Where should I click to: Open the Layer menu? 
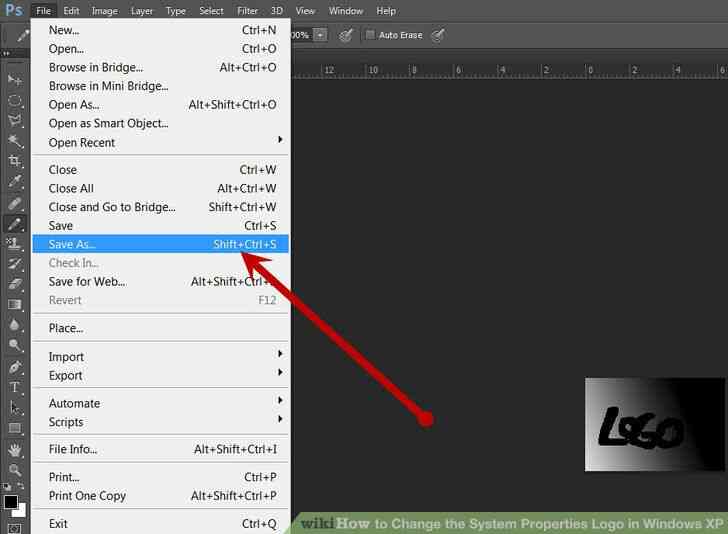pos(142,11)
